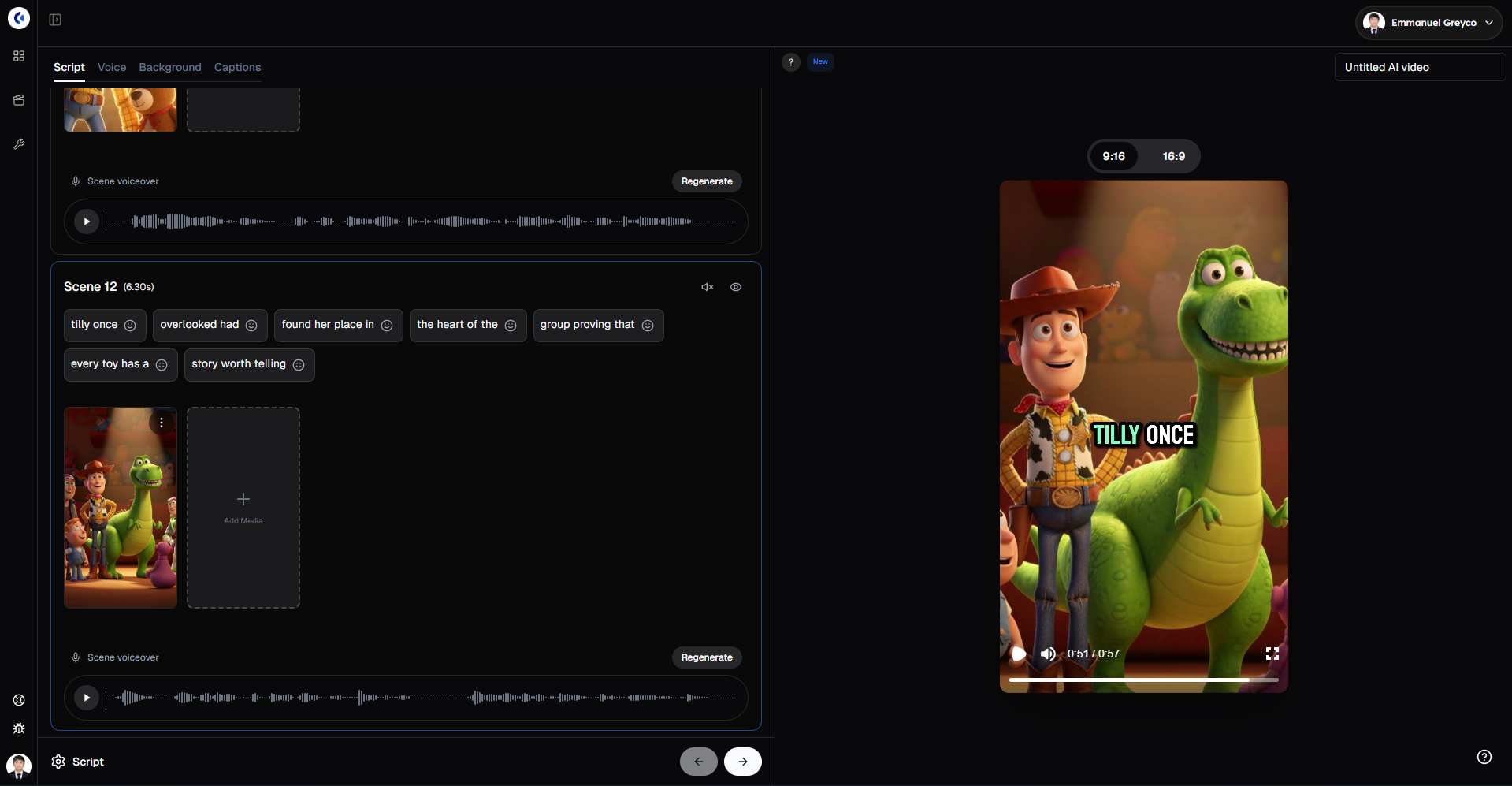This screenshot has height=786, width=1512.
Task: Go to the next step arrow button
Action: (743, 762)
